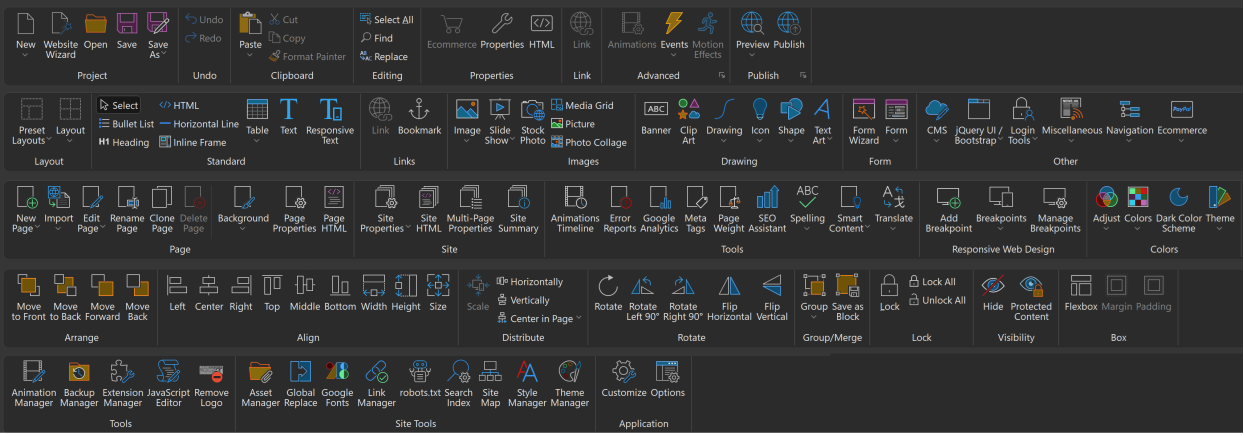Toggle the Lock on object
The width and height of the screenshot is (1244, 436).
pos(889,293)
